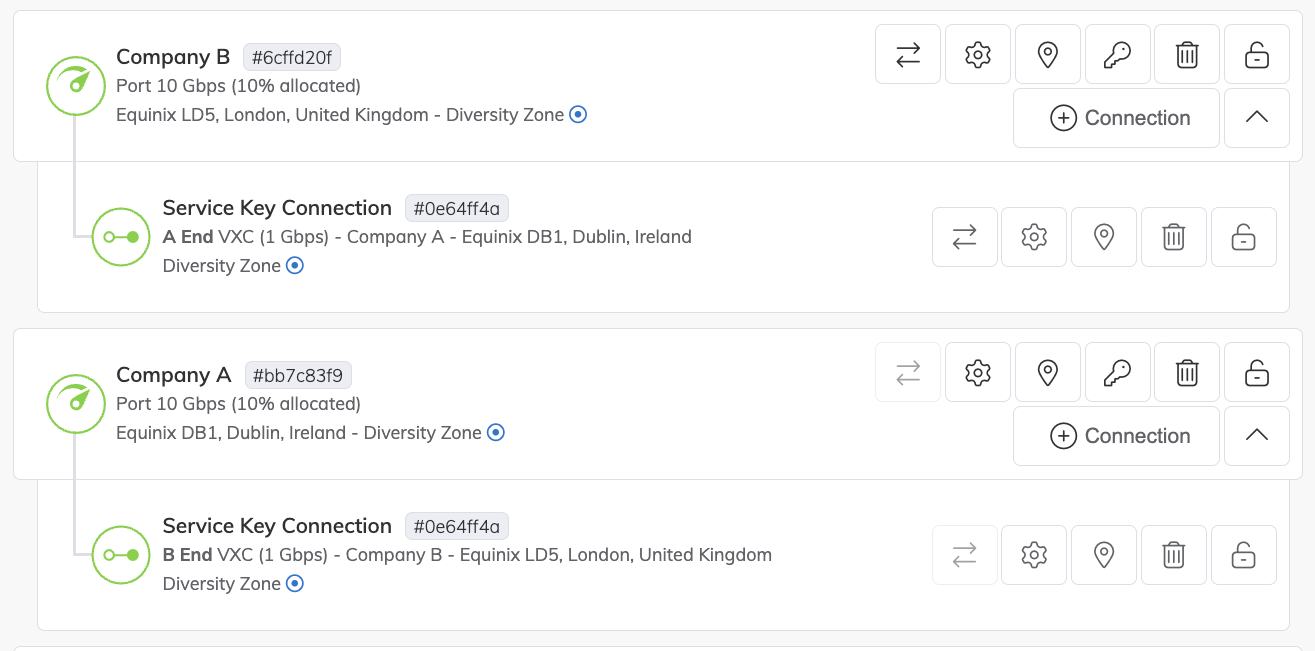The width and height of the screenshot is (1315, 651).
Task: Toggle Company A port lock icon
Action: [x=1257, y=372]
